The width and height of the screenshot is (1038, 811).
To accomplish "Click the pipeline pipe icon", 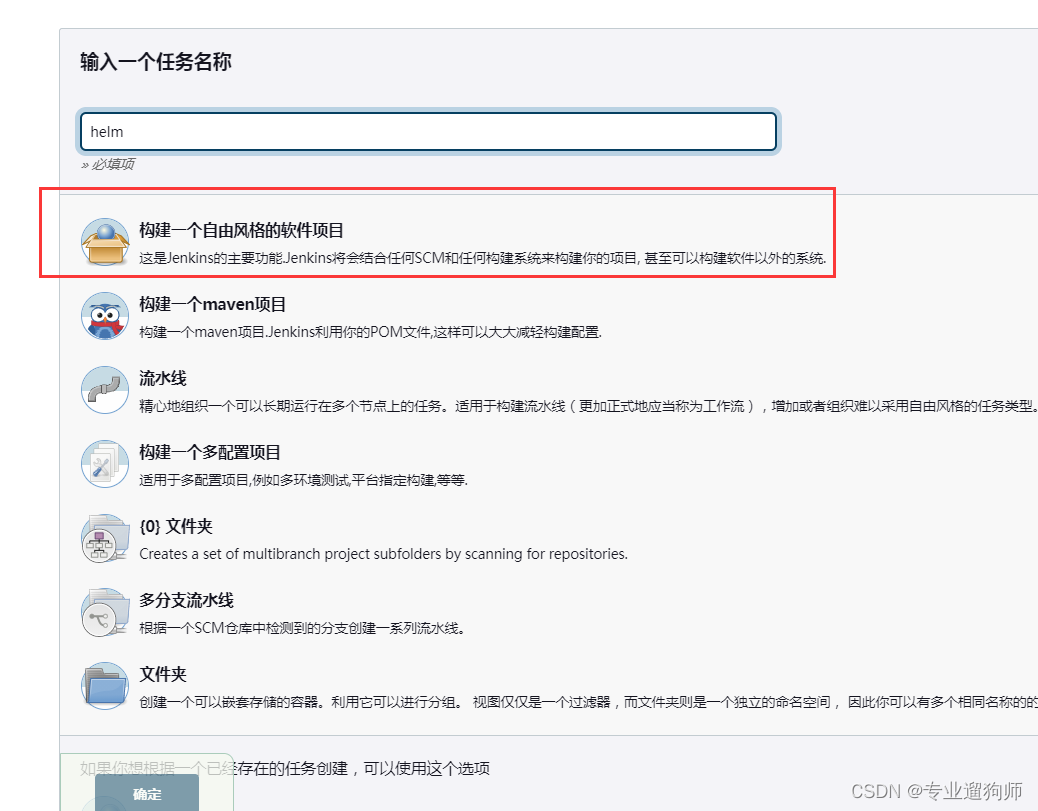I will (105, 390).
